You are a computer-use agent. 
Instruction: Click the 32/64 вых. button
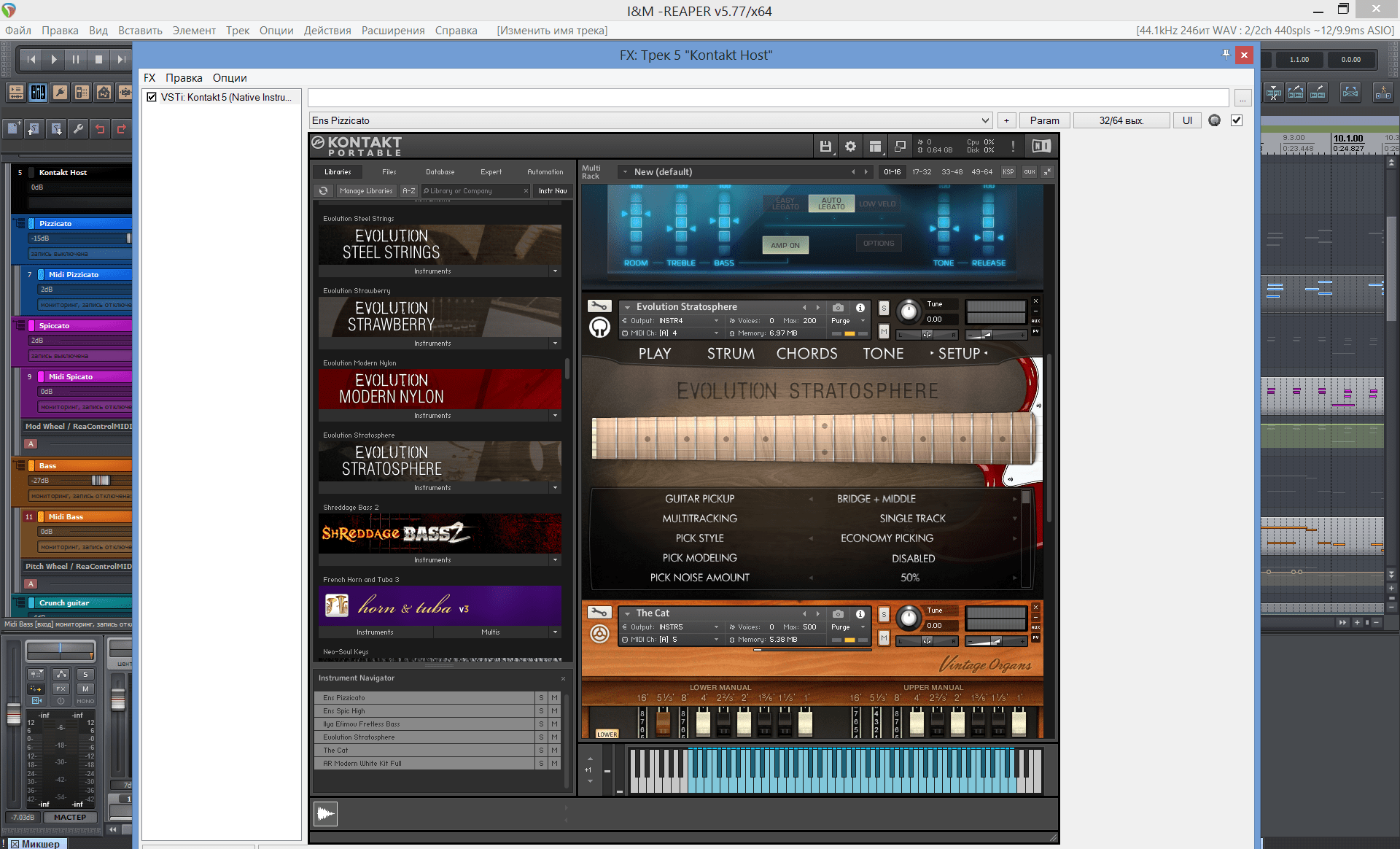point(1121,120)
